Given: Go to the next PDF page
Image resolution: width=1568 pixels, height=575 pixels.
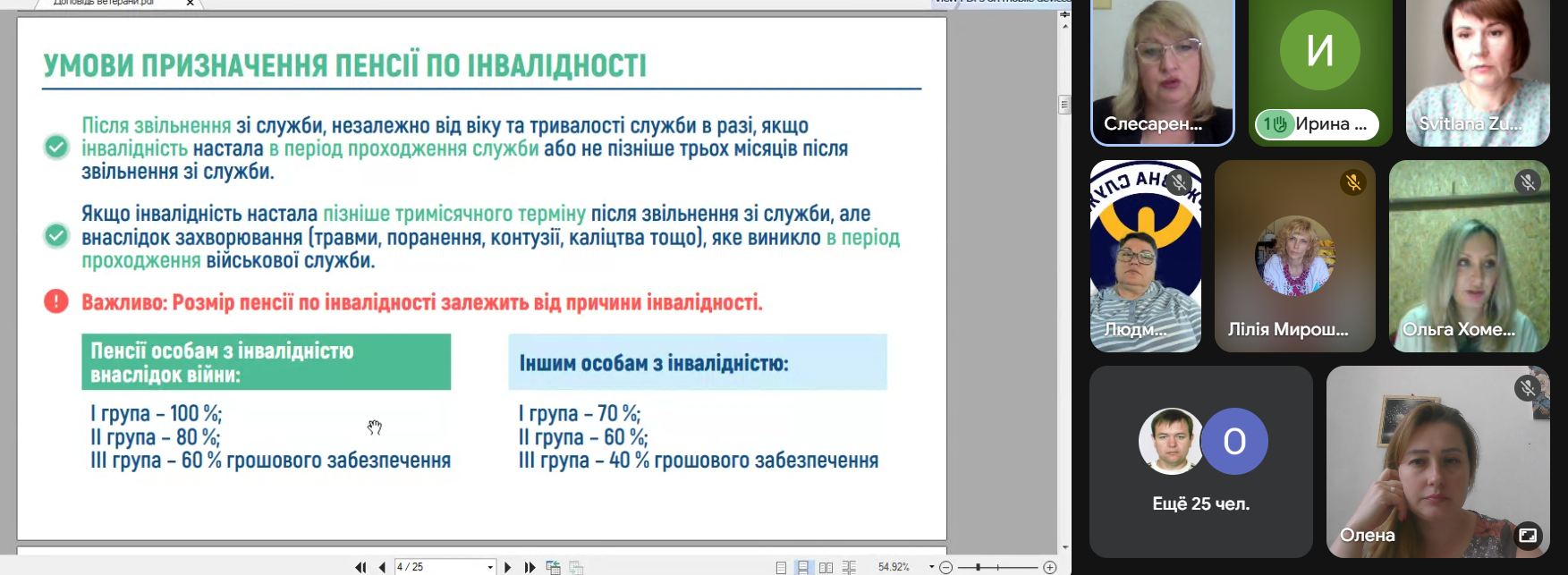Looking at the screenshot, I should click(x=508, y=567).
